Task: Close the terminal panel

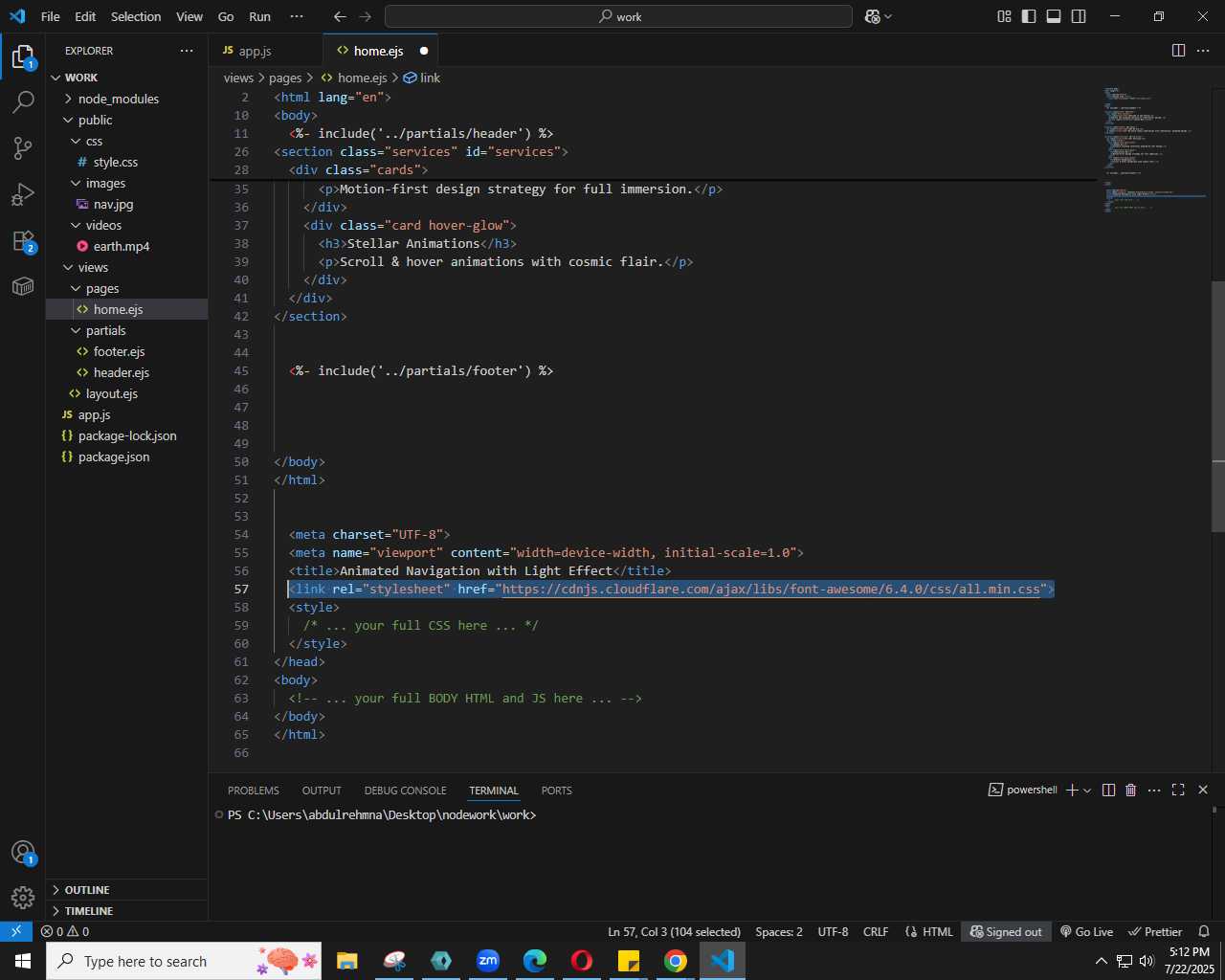Action: tap(1203, 790)
